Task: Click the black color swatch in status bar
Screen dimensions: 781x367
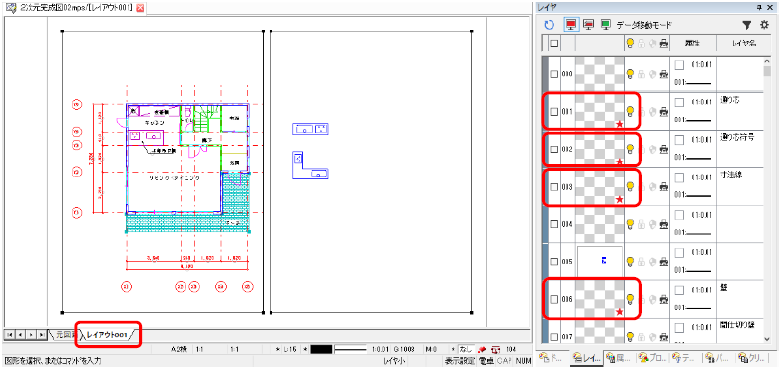Action: click(x=321, y=349)
